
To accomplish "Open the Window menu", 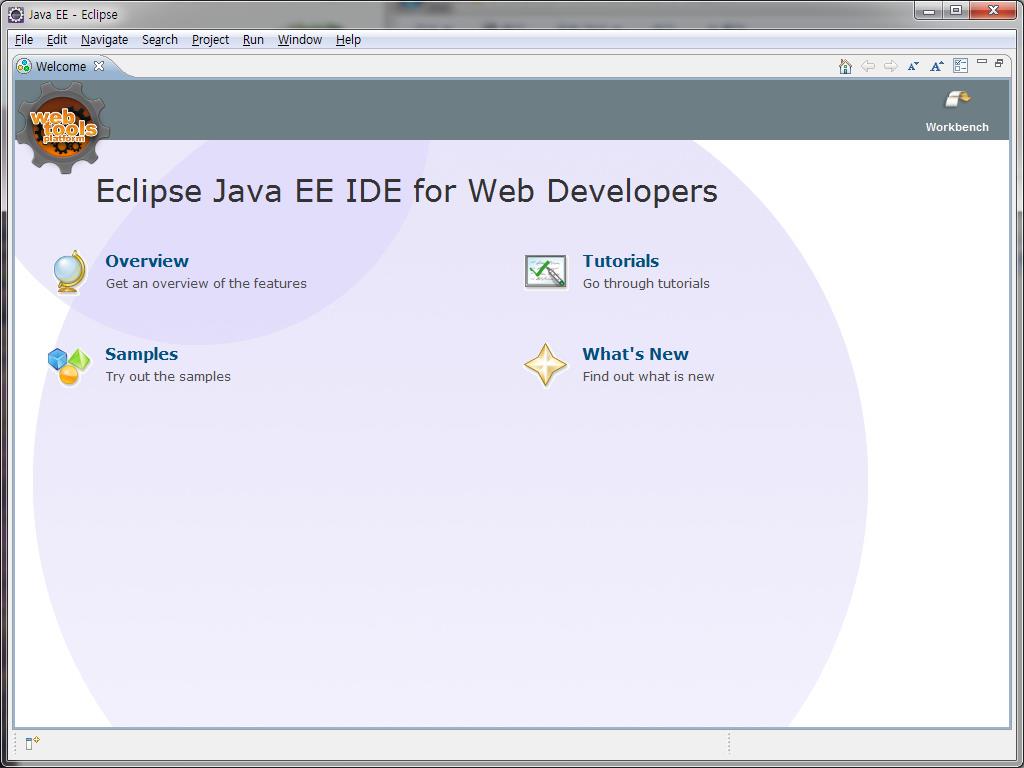I will pos(300,40).
